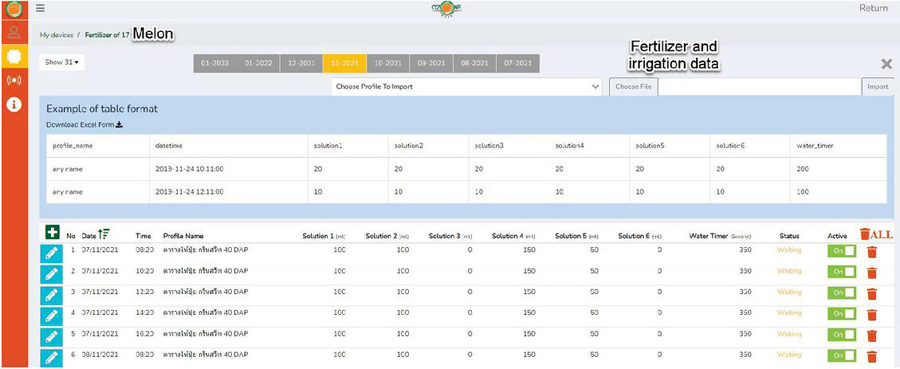Sort by Date using sort icon

pos(104,234)
